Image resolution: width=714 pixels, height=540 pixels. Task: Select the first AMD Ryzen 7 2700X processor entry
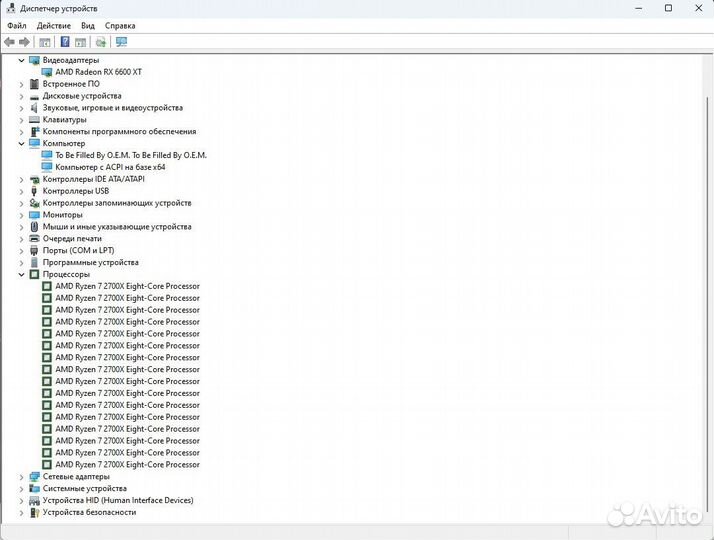[127, 286]
